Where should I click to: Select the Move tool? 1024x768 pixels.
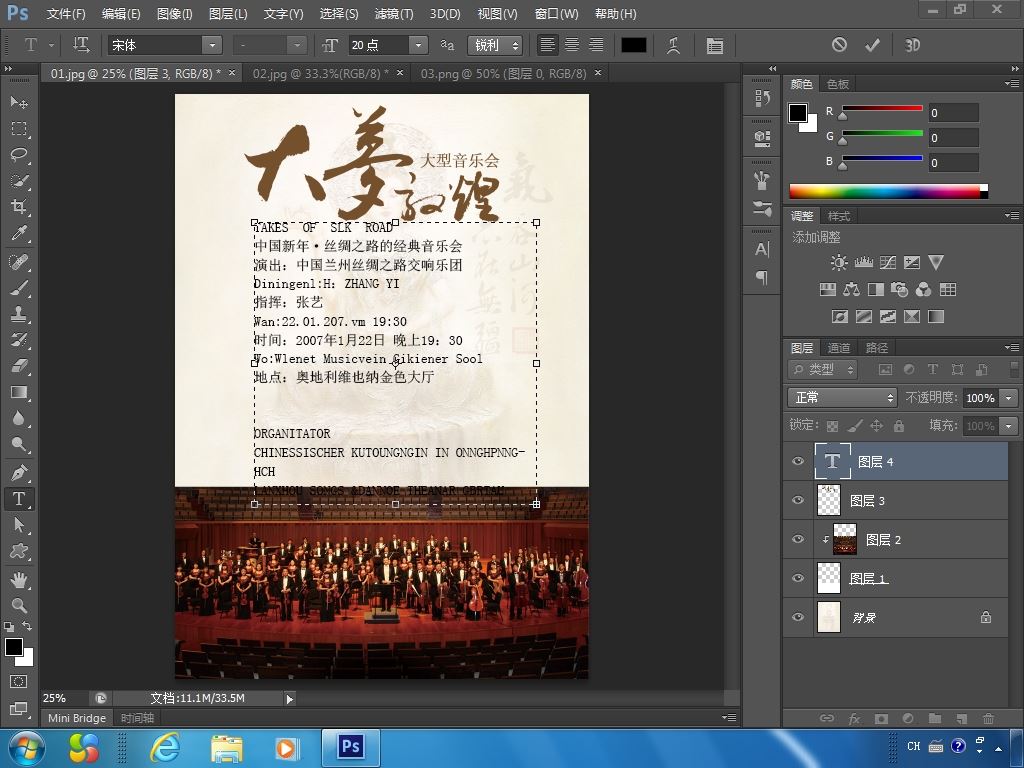tap(19, 102)
